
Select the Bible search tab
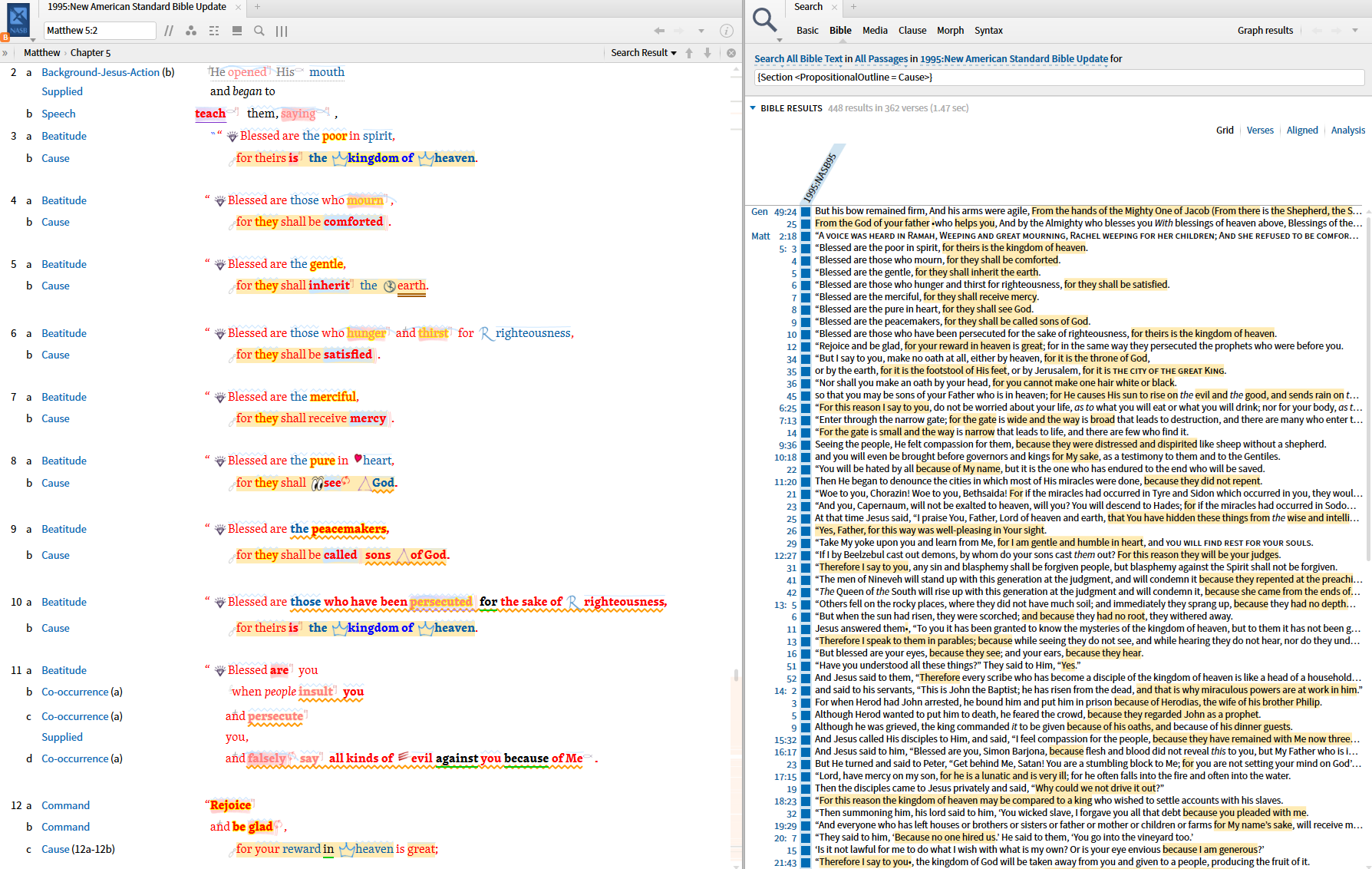pos(840,31)
